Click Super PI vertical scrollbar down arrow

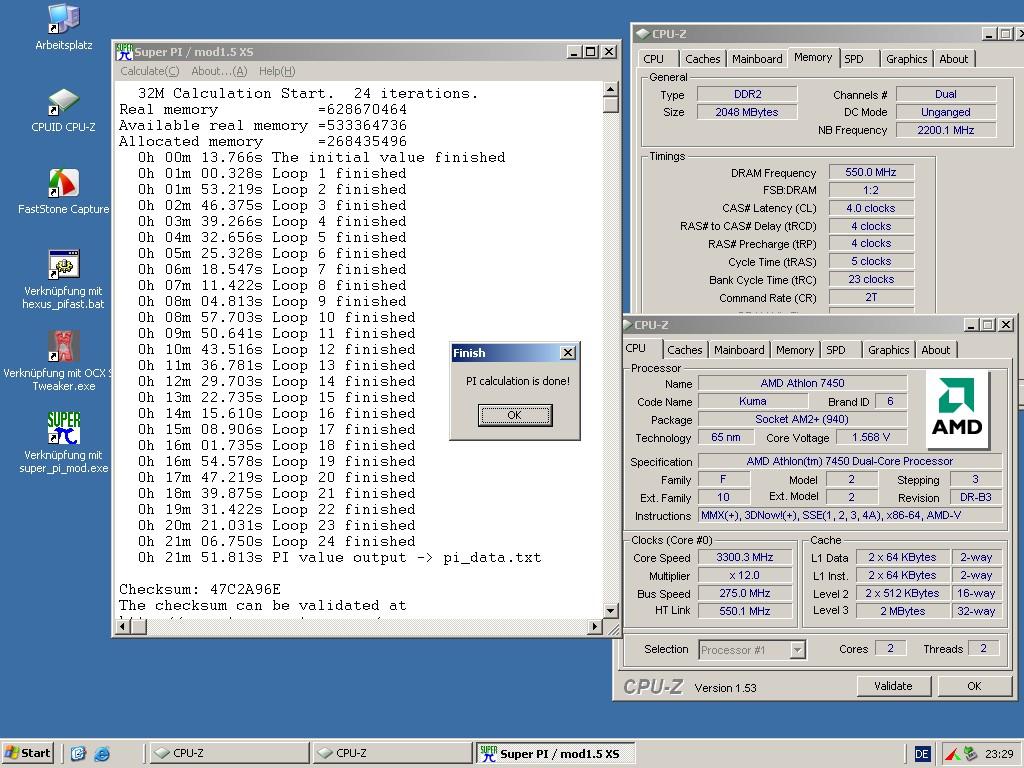611,611
